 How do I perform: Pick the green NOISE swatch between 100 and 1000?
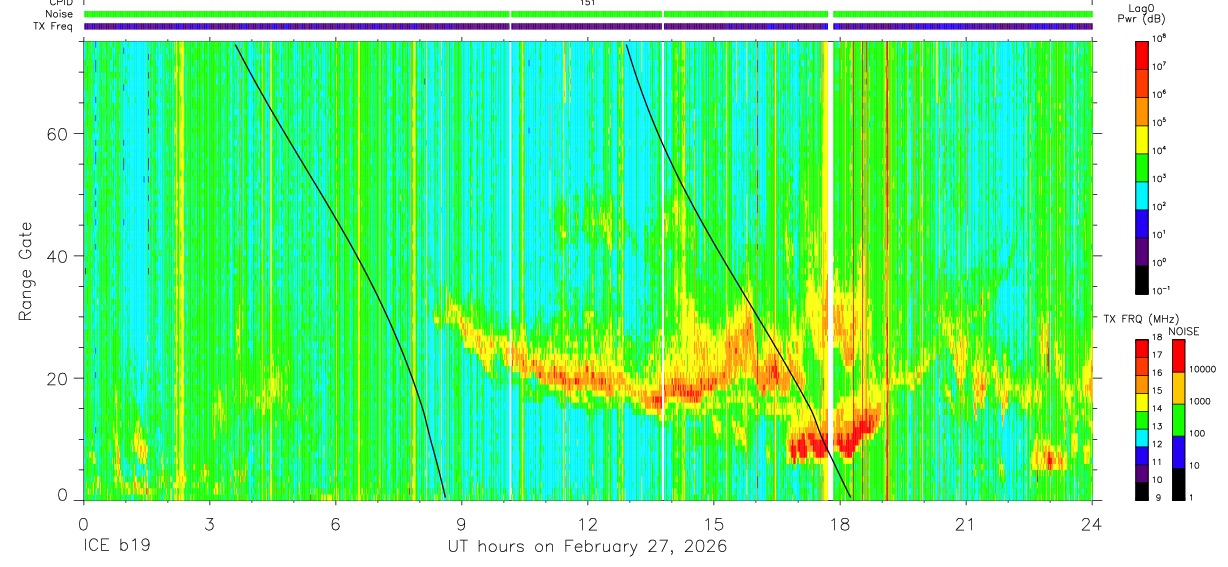1179,419
